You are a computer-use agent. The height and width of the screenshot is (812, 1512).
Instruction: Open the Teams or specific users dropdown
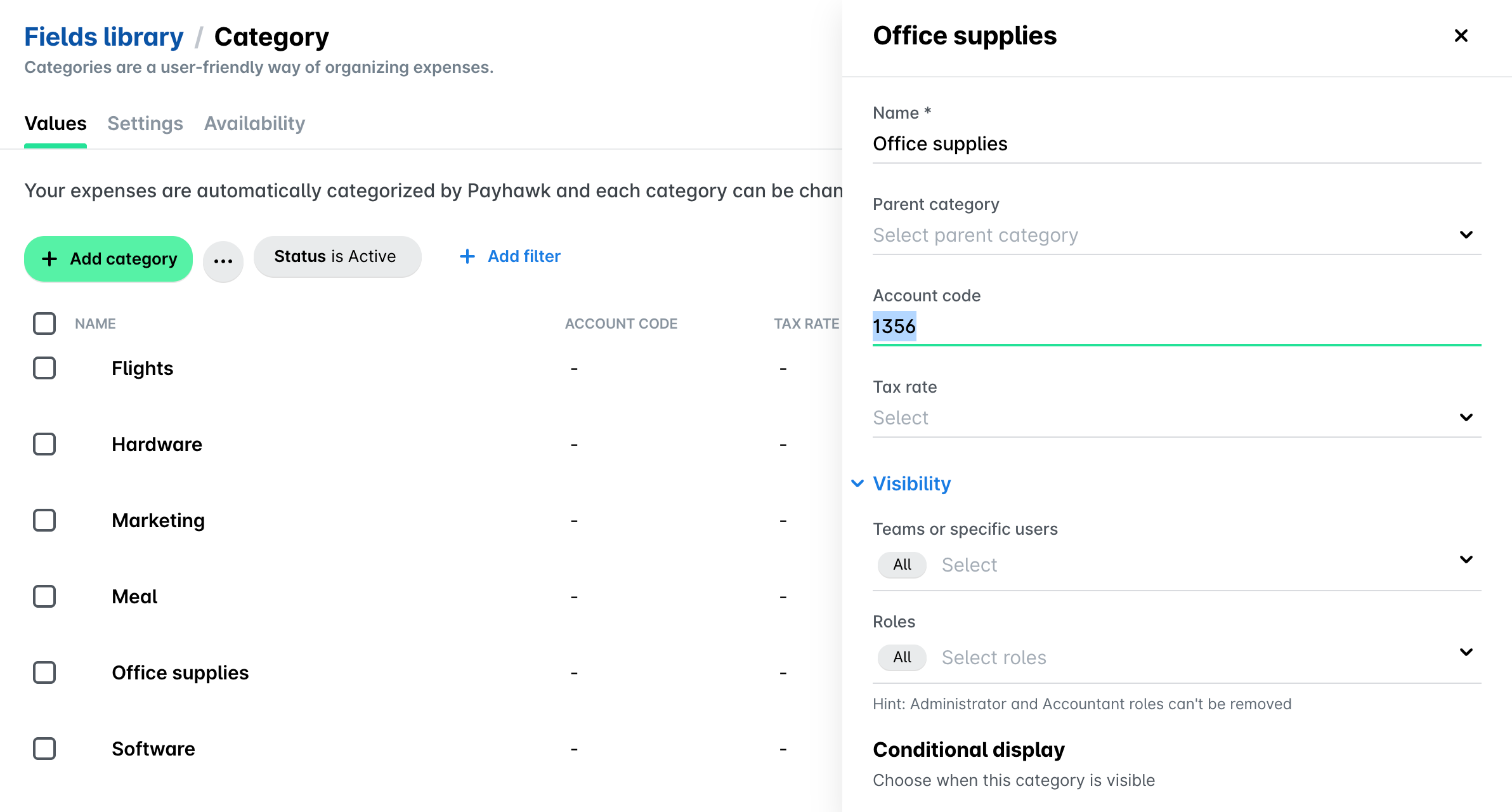pyautogui.click(x=1177, y=564)
